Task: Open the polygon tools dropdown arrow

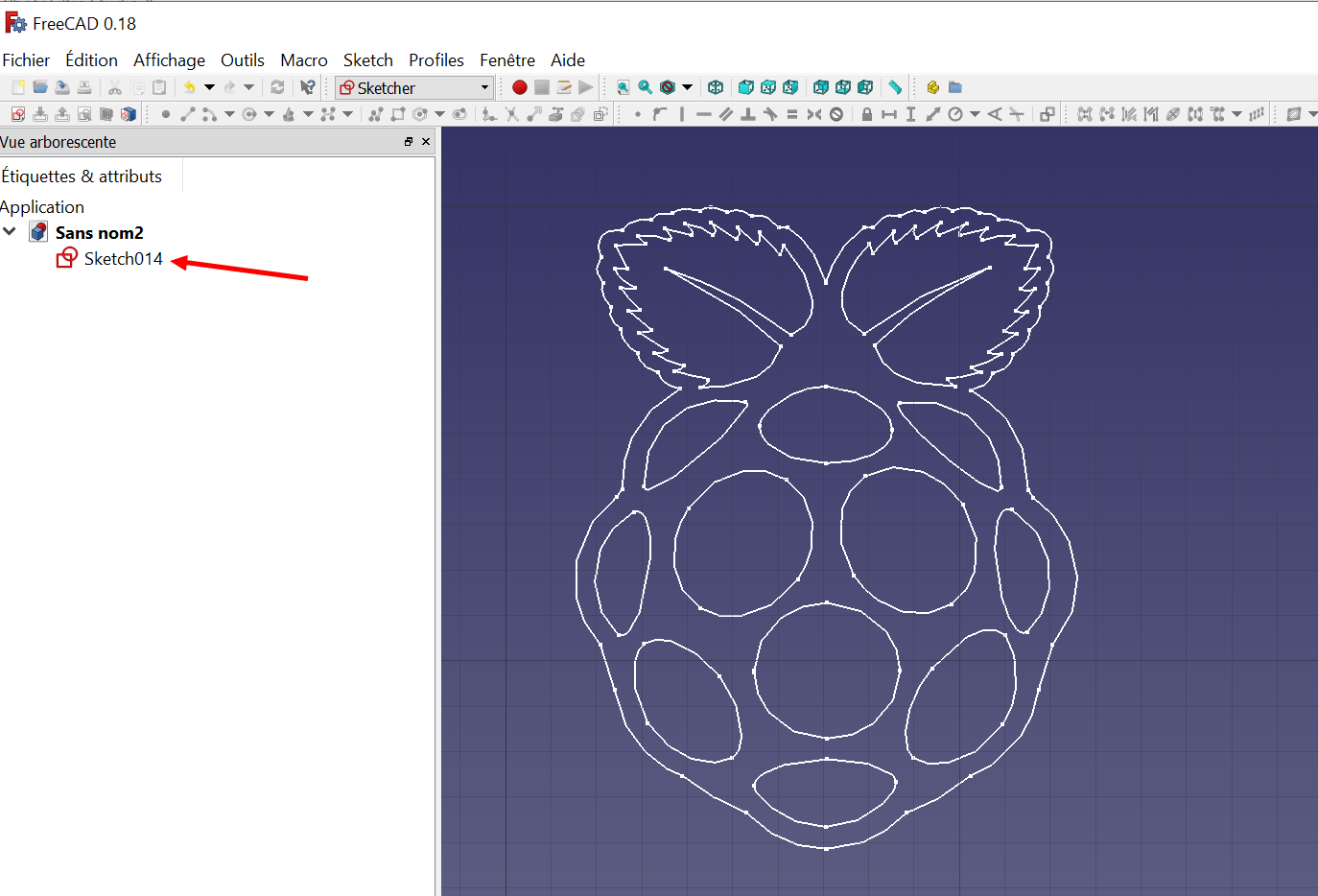Action: (x=439, y=114)
